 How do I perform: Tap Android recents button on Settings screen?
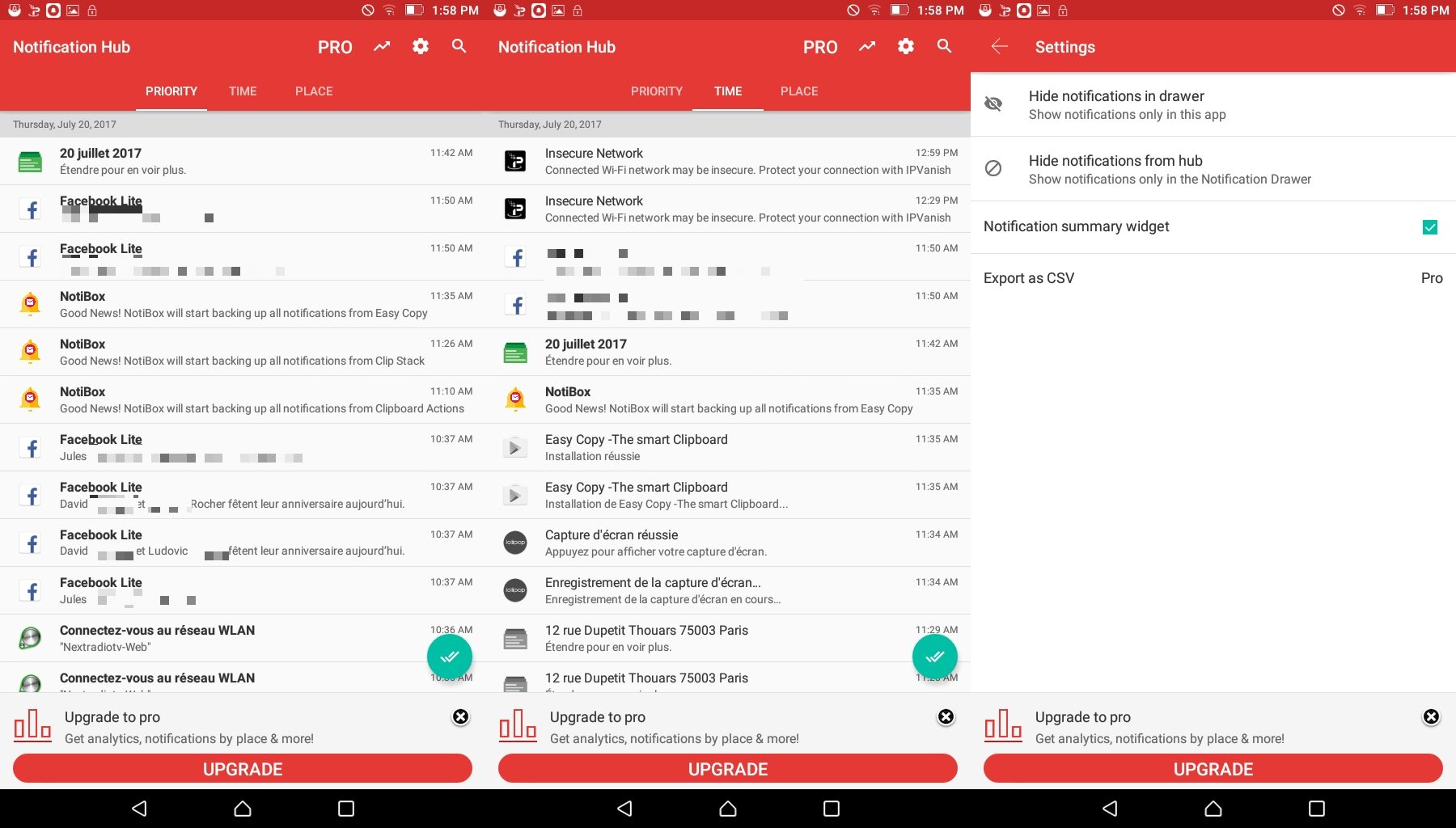click(x=1317, y=809)
